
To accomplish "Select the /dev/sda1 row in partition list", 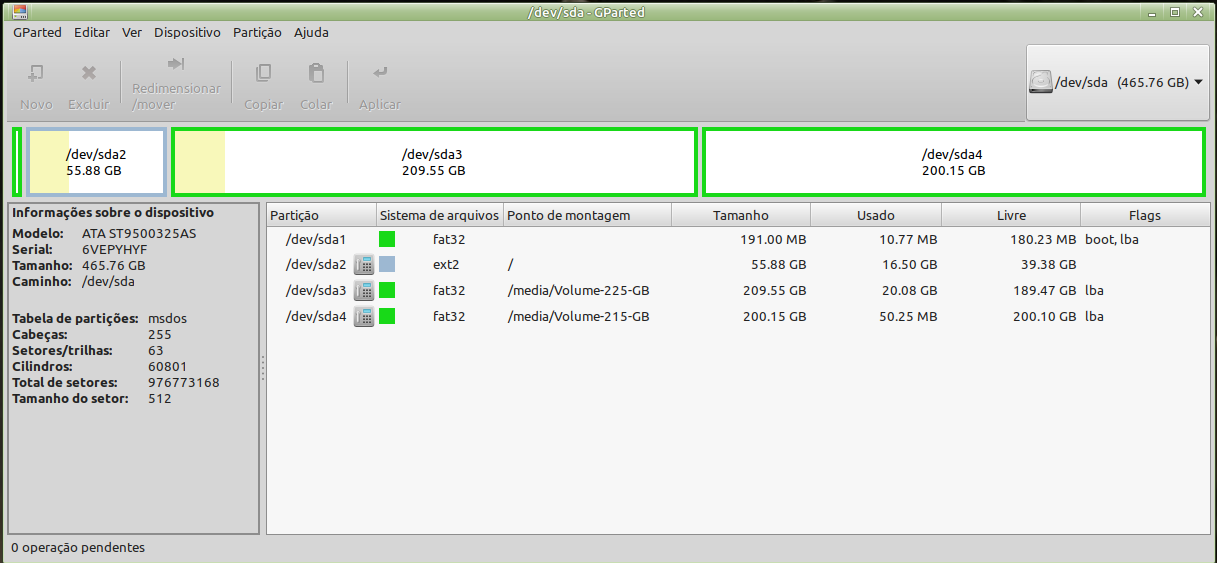I will click(x=737, y=239).
